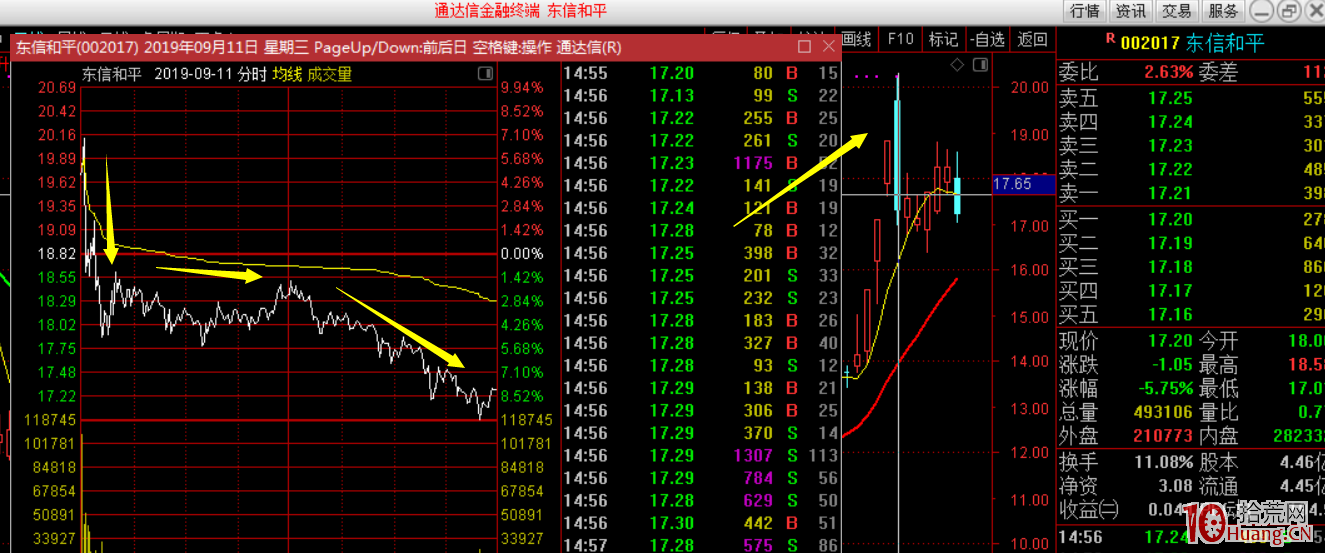Viewport: 1325px width, 553px height.
Task: Click the 返回 back button
Action: tap(1032, 39)
